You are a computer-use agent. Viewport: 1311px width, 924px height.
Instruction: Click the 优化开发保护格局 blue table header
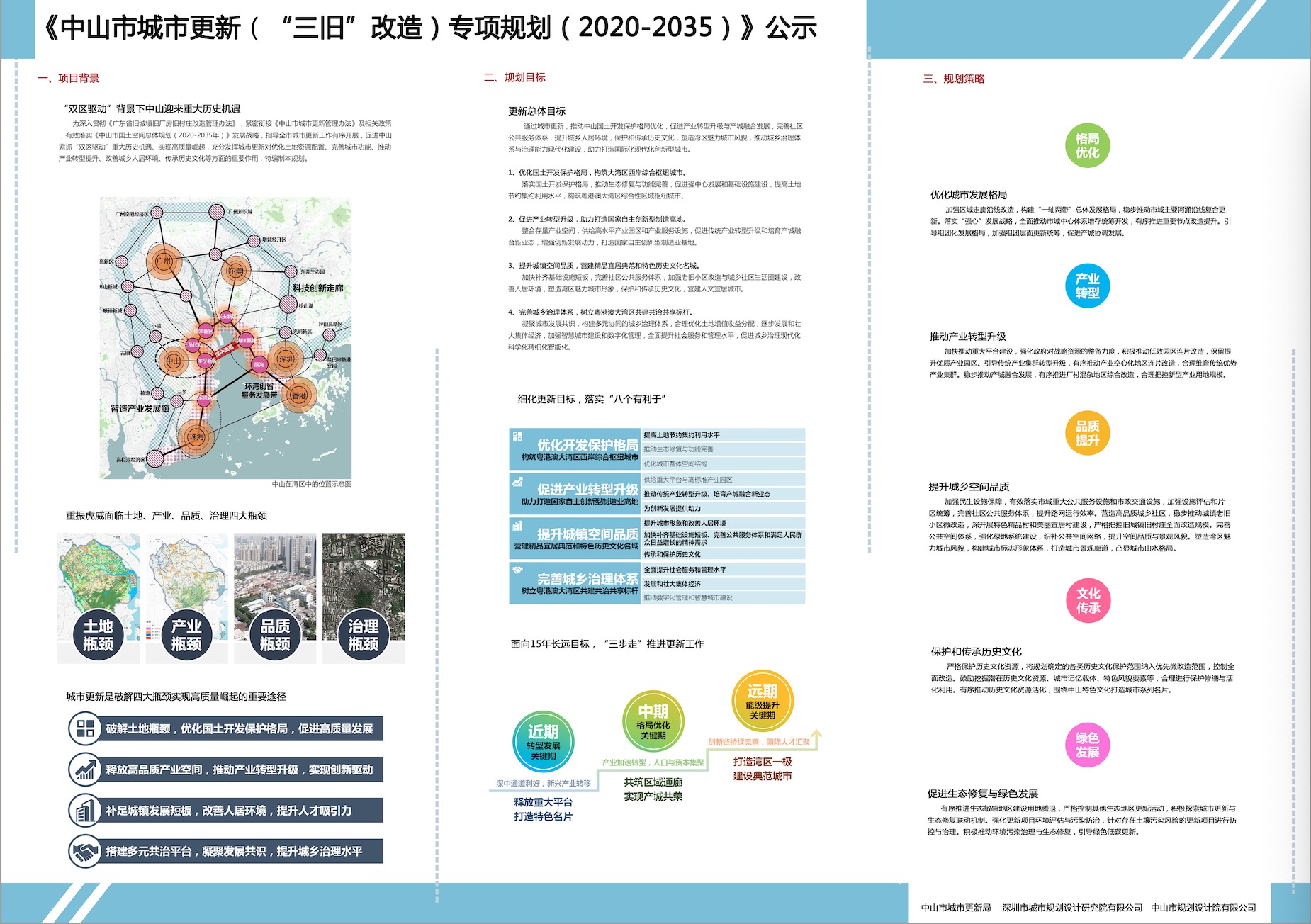pyautogui.click(x=575, y=449)
